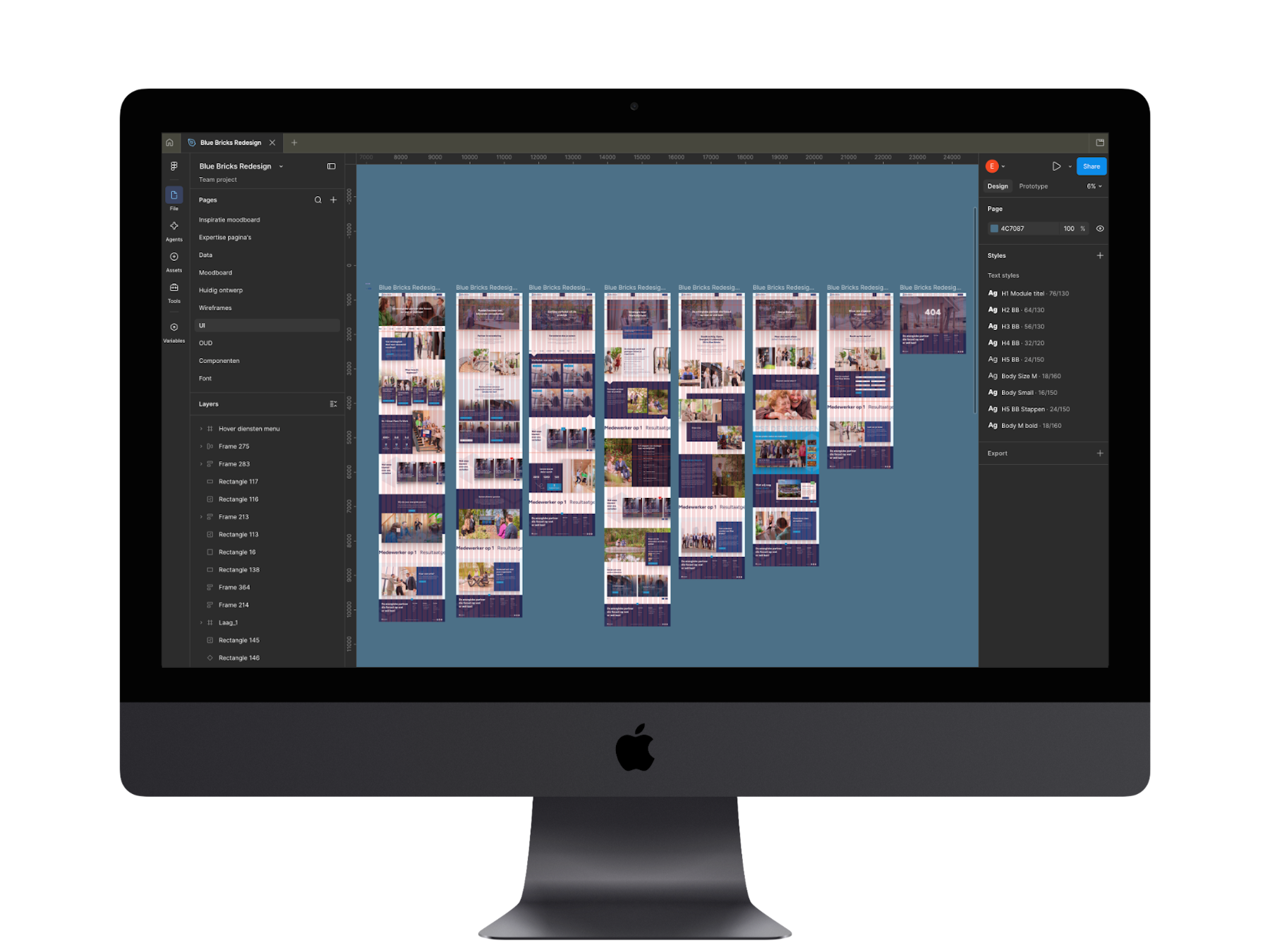Expand the Frame 213 layer
The height and width of the screenshot is (952, 1270).
click(201, 517)
